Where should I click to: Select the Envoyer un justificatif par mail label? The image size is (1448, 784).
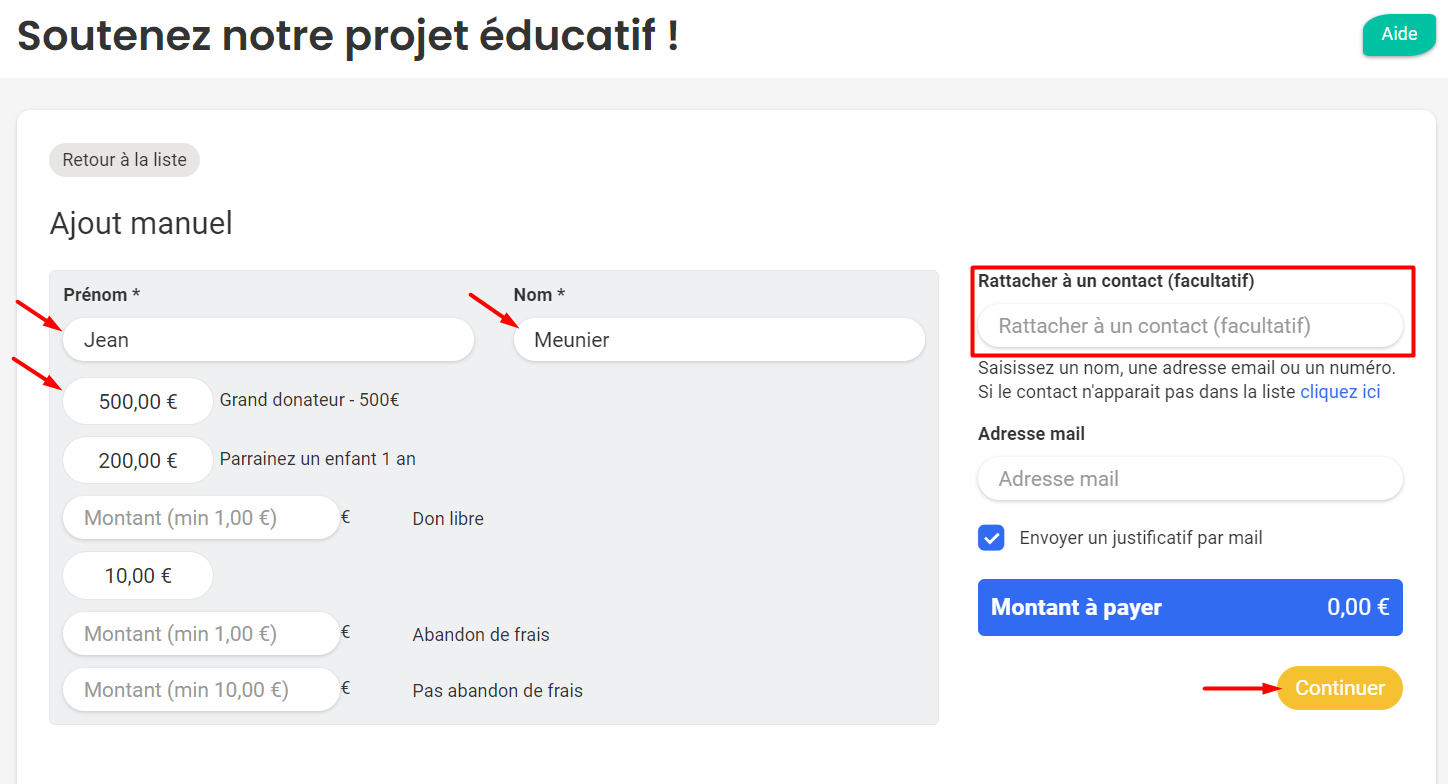coord(1141,538)
